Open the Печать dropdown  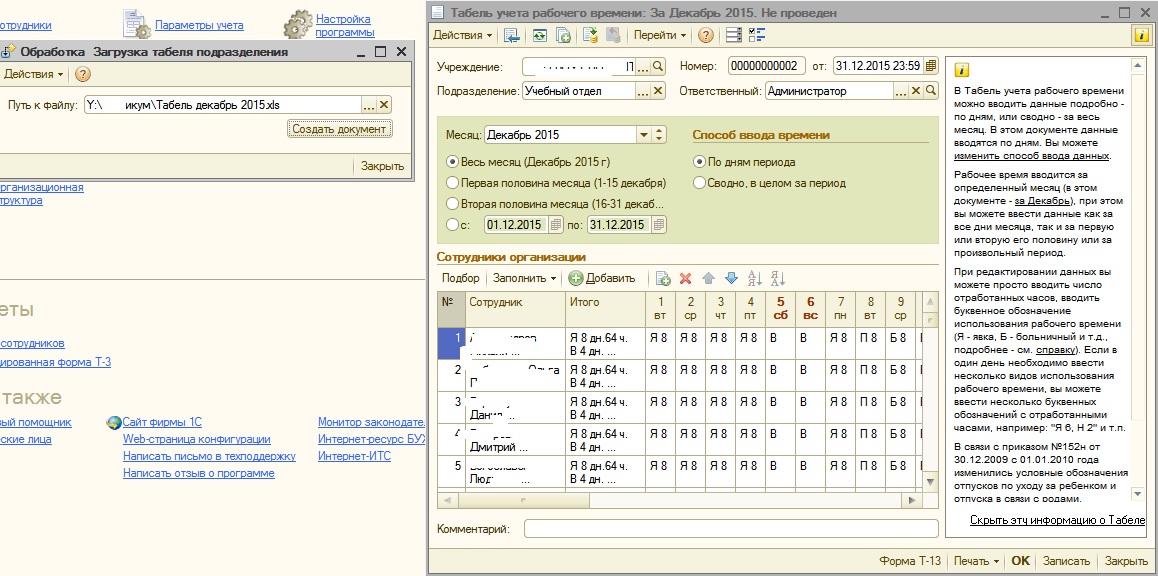976,560
